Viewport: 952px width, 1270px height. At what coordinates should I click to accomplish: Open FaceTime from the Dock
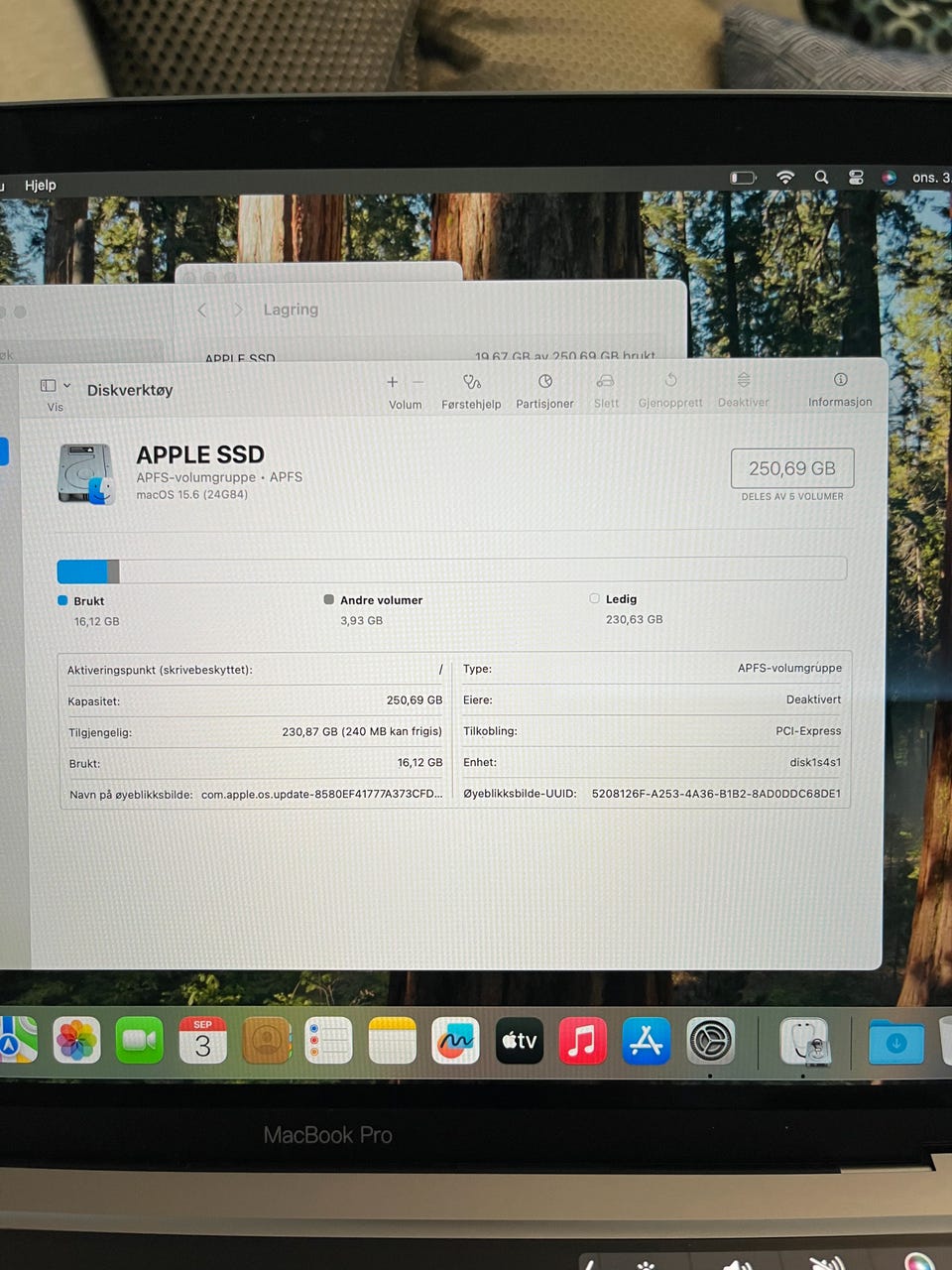pos(140,1041)
